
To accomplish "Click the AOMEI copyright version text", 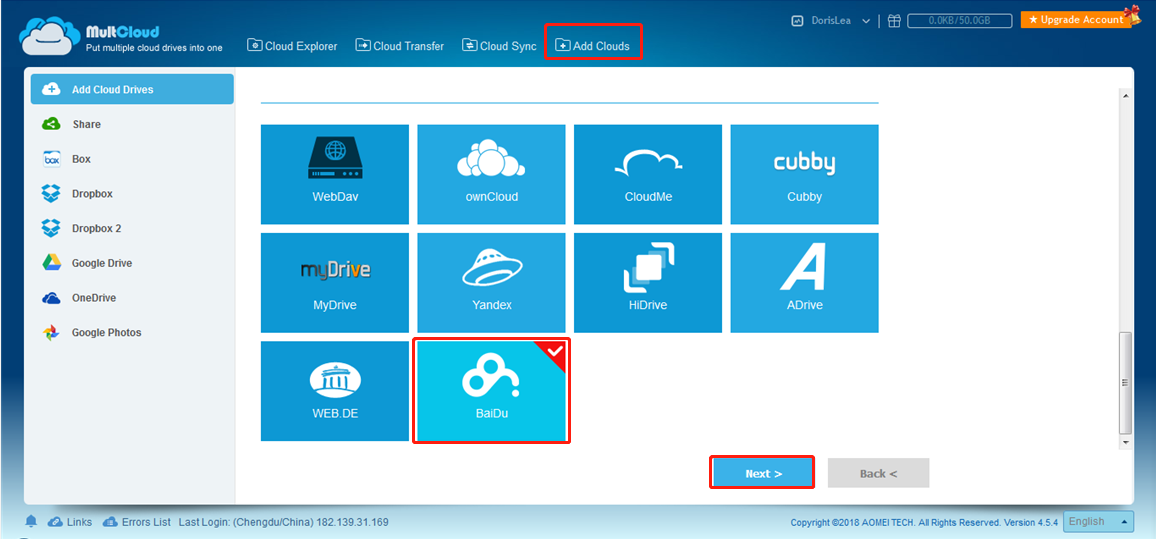I will (925, 522).
